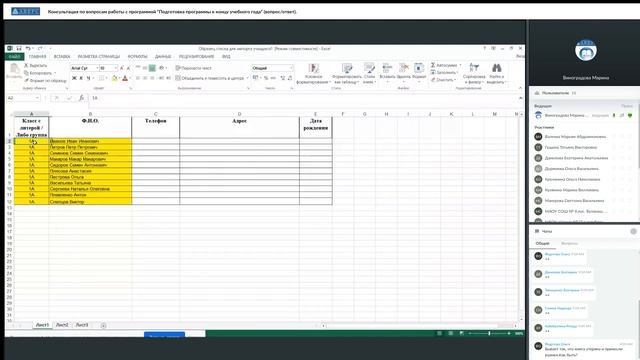640x360 pixels.
Task: Toggle align text right button
Action: coord(152,78)
